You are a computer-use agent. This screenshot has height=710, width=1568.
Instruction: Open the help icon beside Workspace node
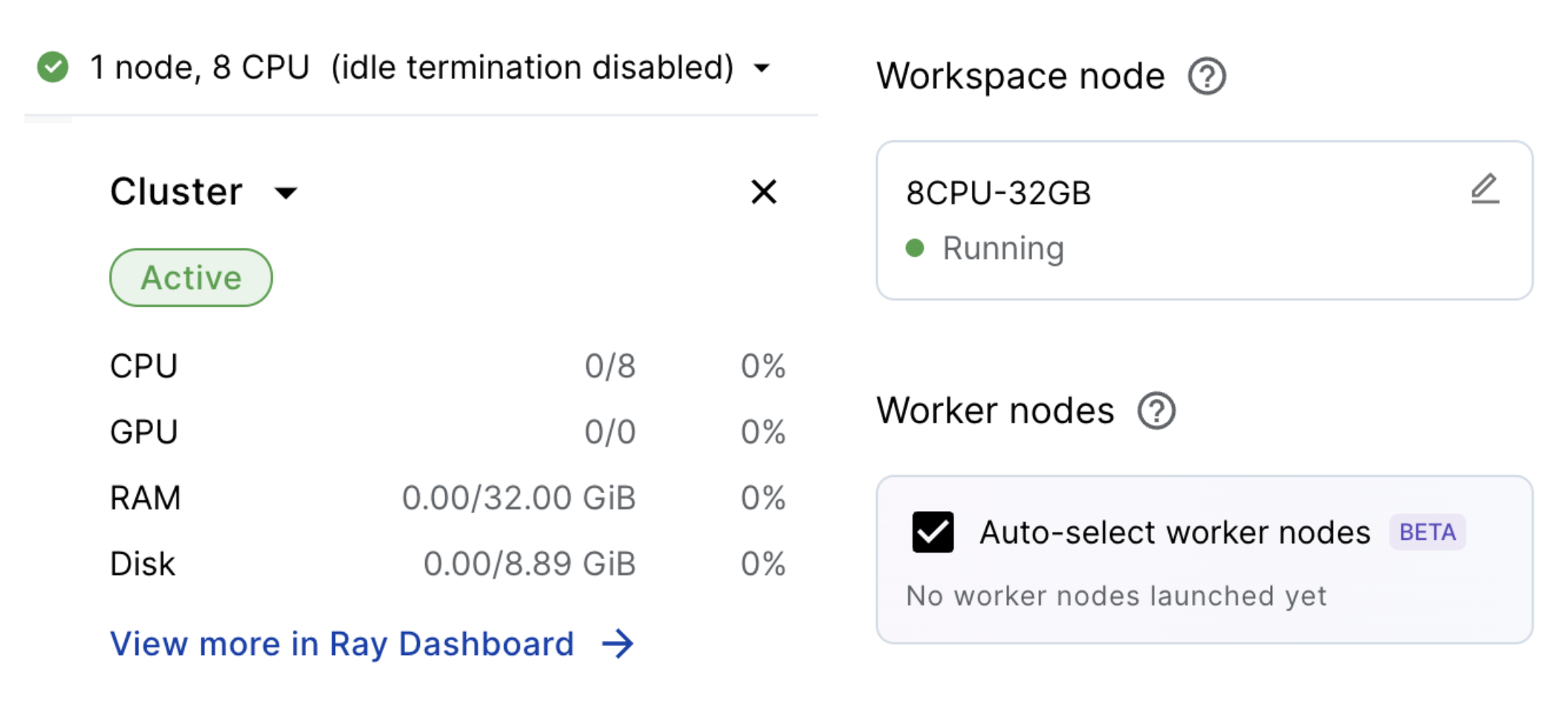tap(1206, 76)
